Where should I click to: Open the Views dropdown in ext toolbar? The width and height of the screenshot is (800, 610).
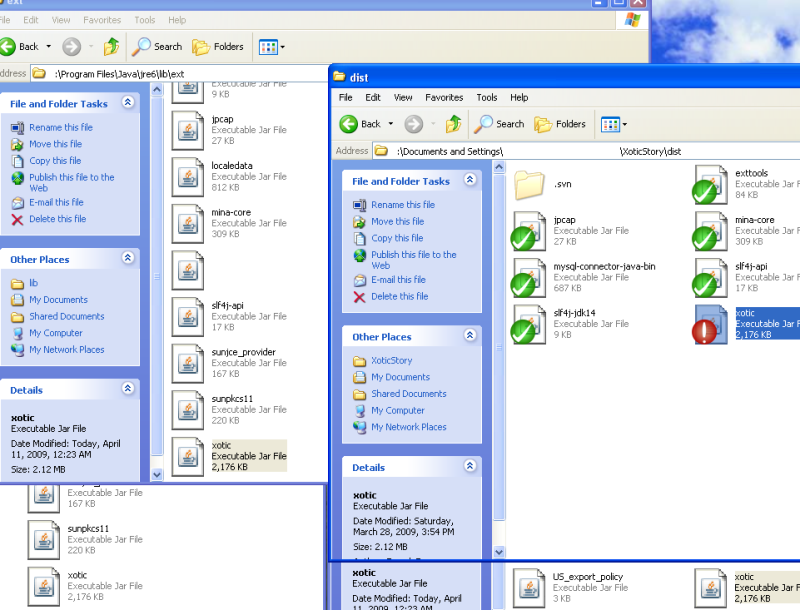pos(271,46)
